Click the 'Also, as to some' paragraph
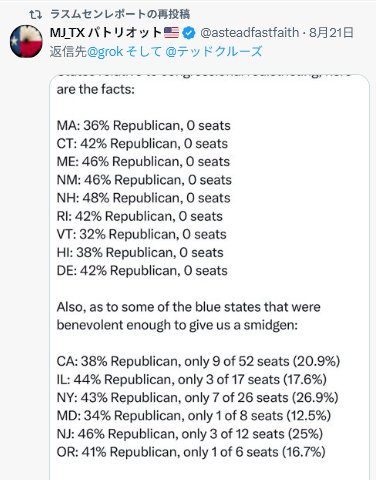The width and height of the screenshot is (376, 480). 188,316
